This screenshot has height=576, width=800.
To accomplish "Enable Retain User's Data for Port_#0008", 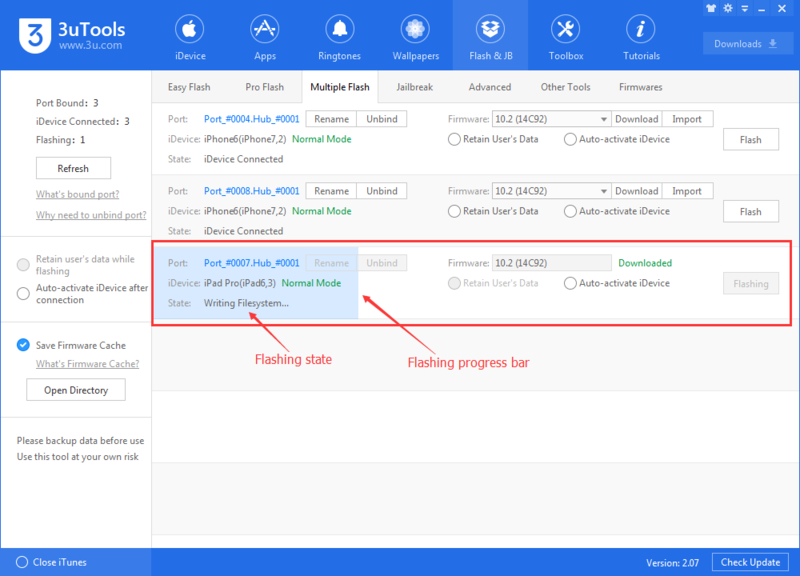I will (454, 211).
